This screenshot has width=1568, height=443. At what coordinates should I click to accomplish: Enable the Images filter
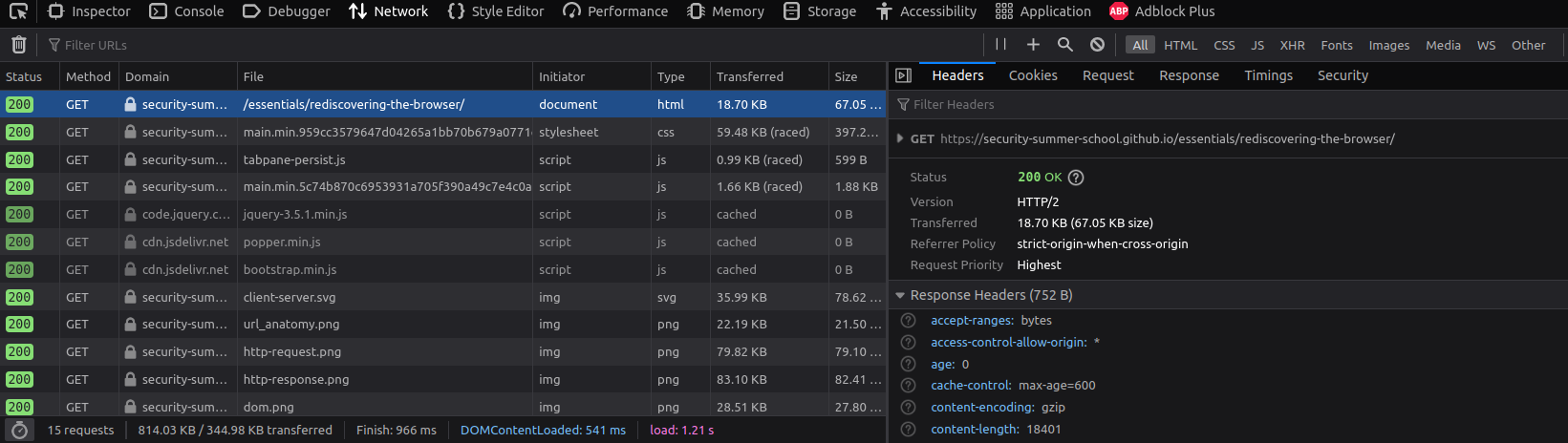point(1388,45)
